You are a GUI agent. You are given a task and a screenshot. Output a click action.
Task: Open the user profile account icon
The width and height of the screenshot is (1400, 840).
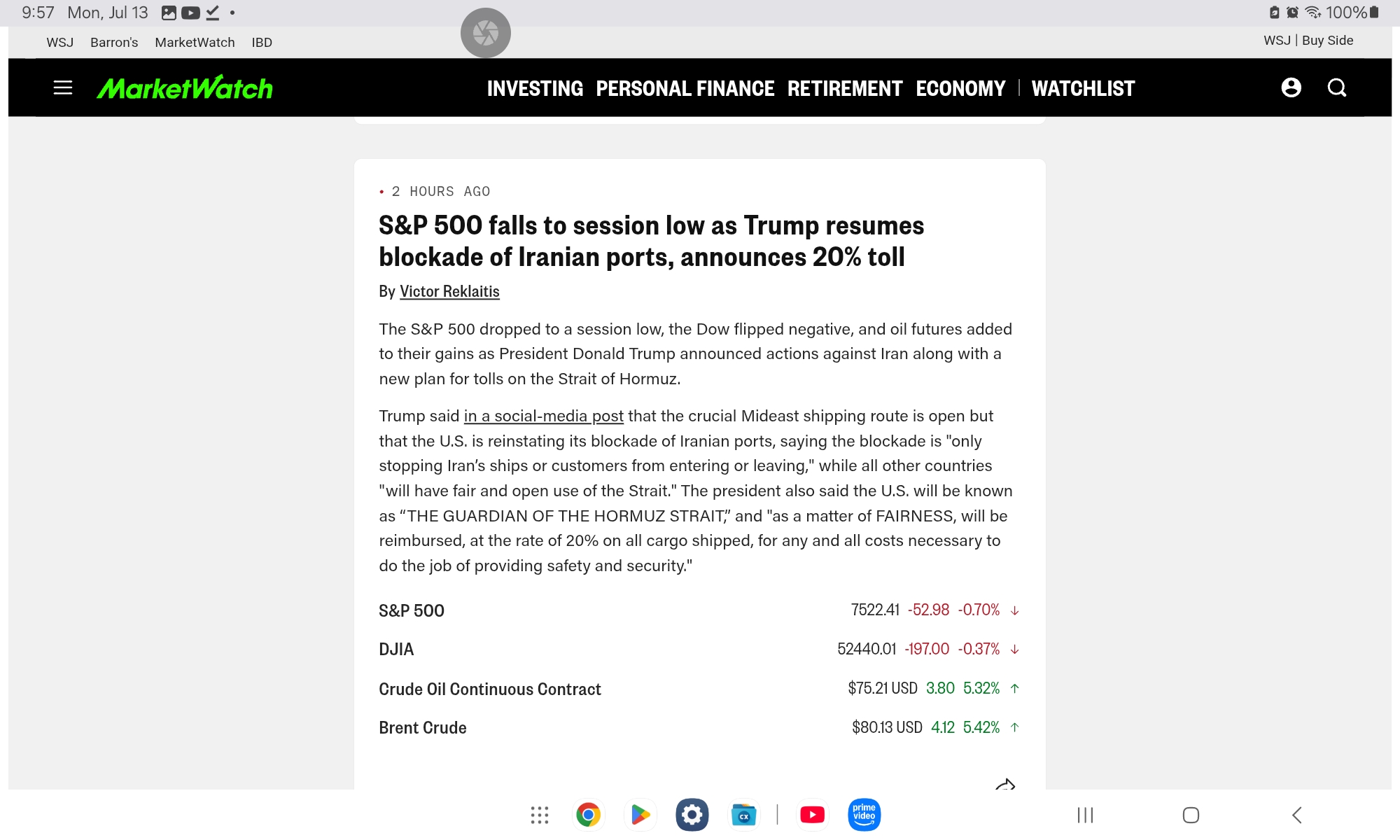coord(1291,87)
